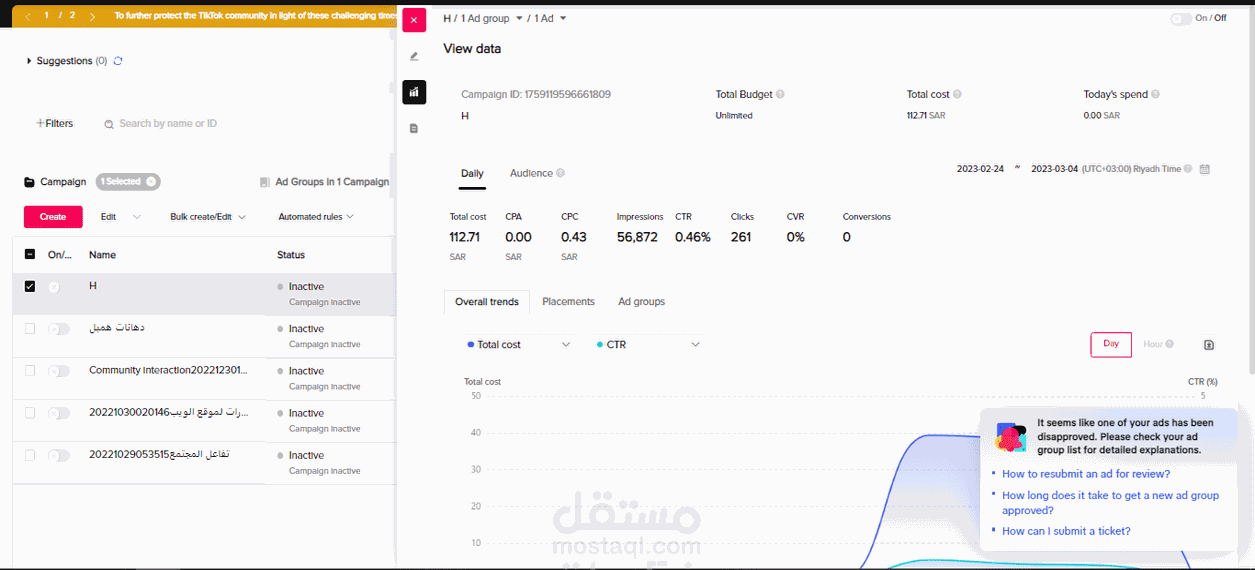Switch to the Audience tab

click(x=531, y=174)
